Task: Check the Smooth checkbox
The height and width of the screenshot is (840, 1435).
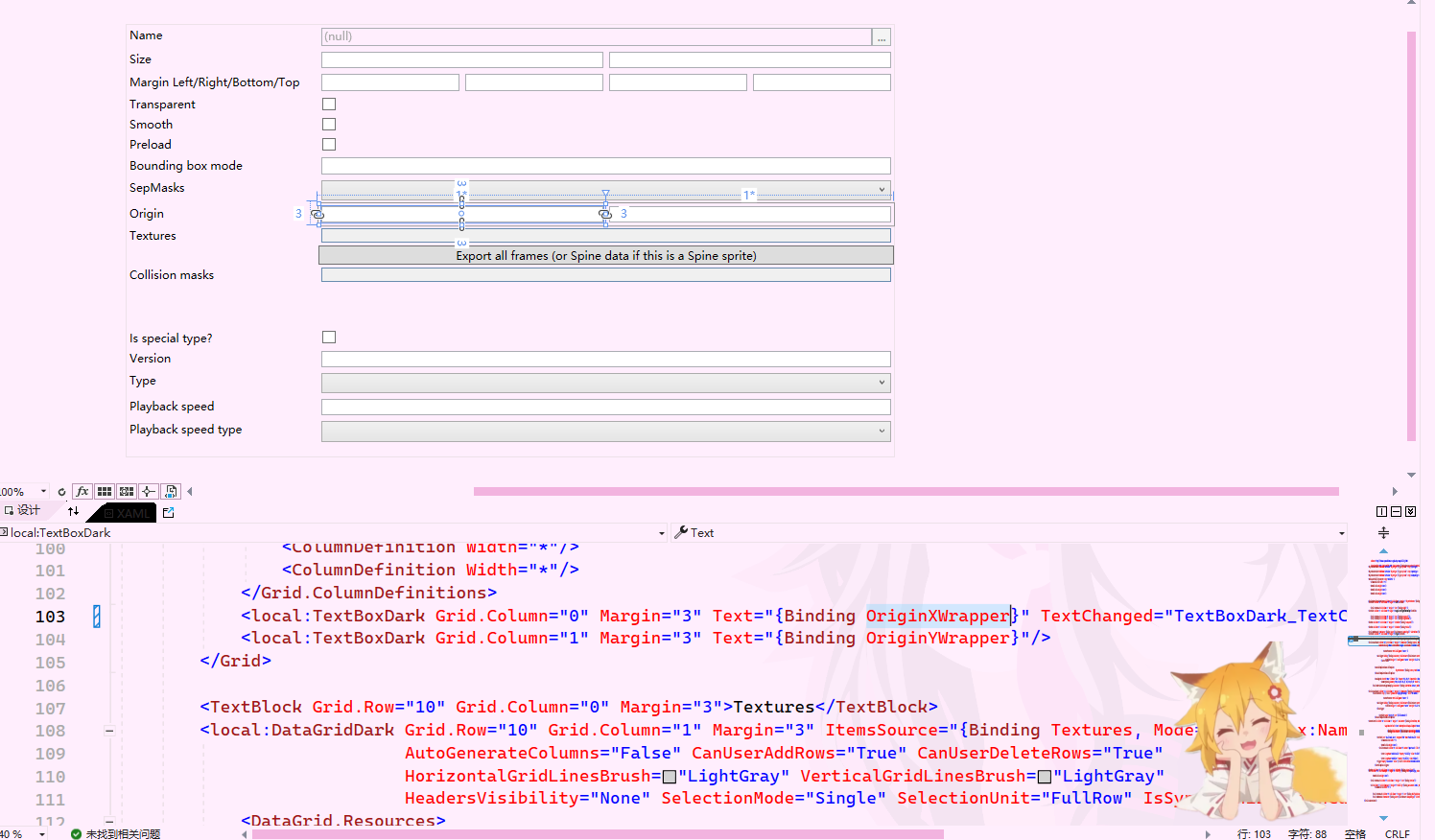Action: (x=329, y=124)
